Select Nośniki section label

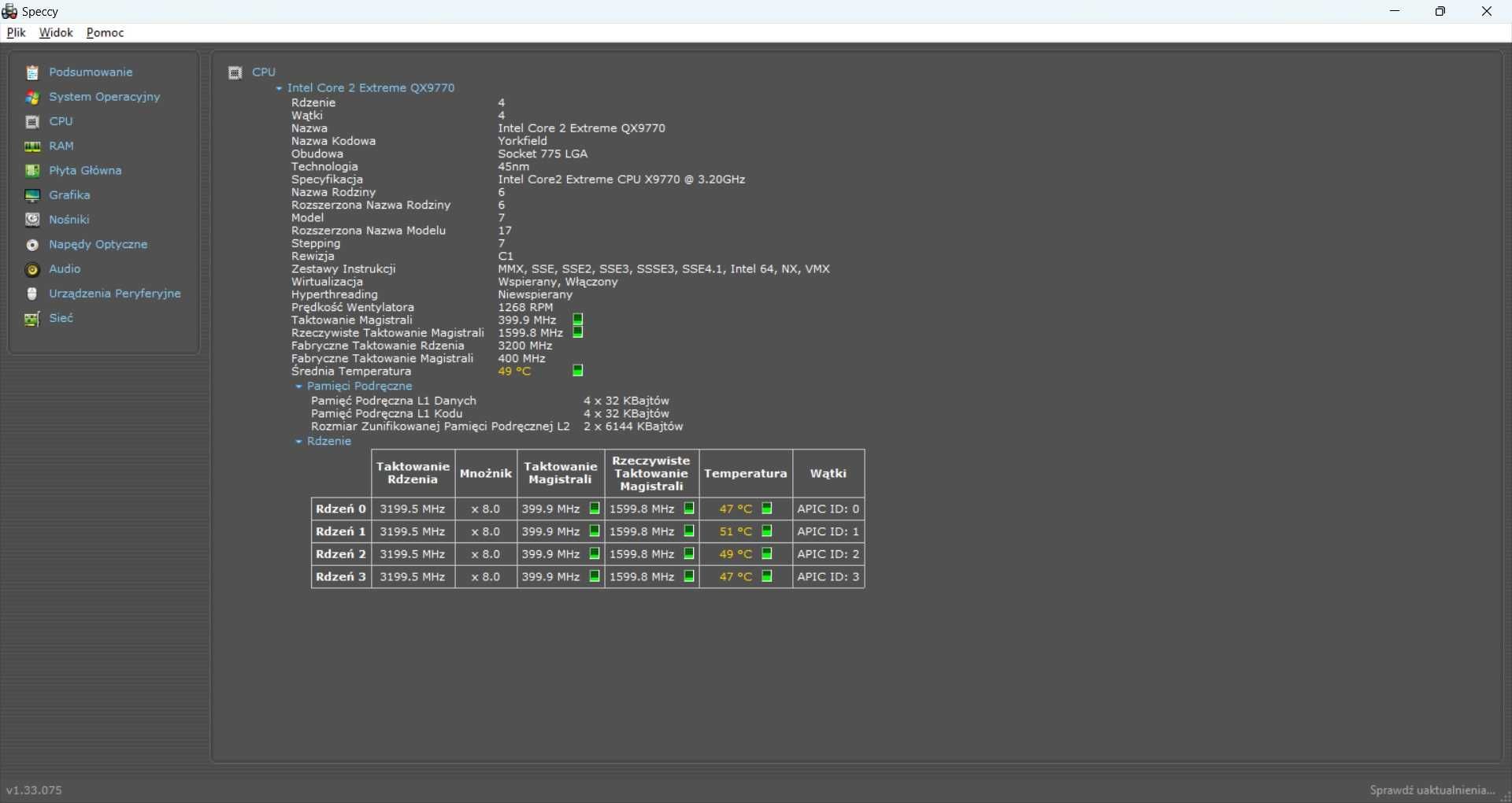(69, 220)
